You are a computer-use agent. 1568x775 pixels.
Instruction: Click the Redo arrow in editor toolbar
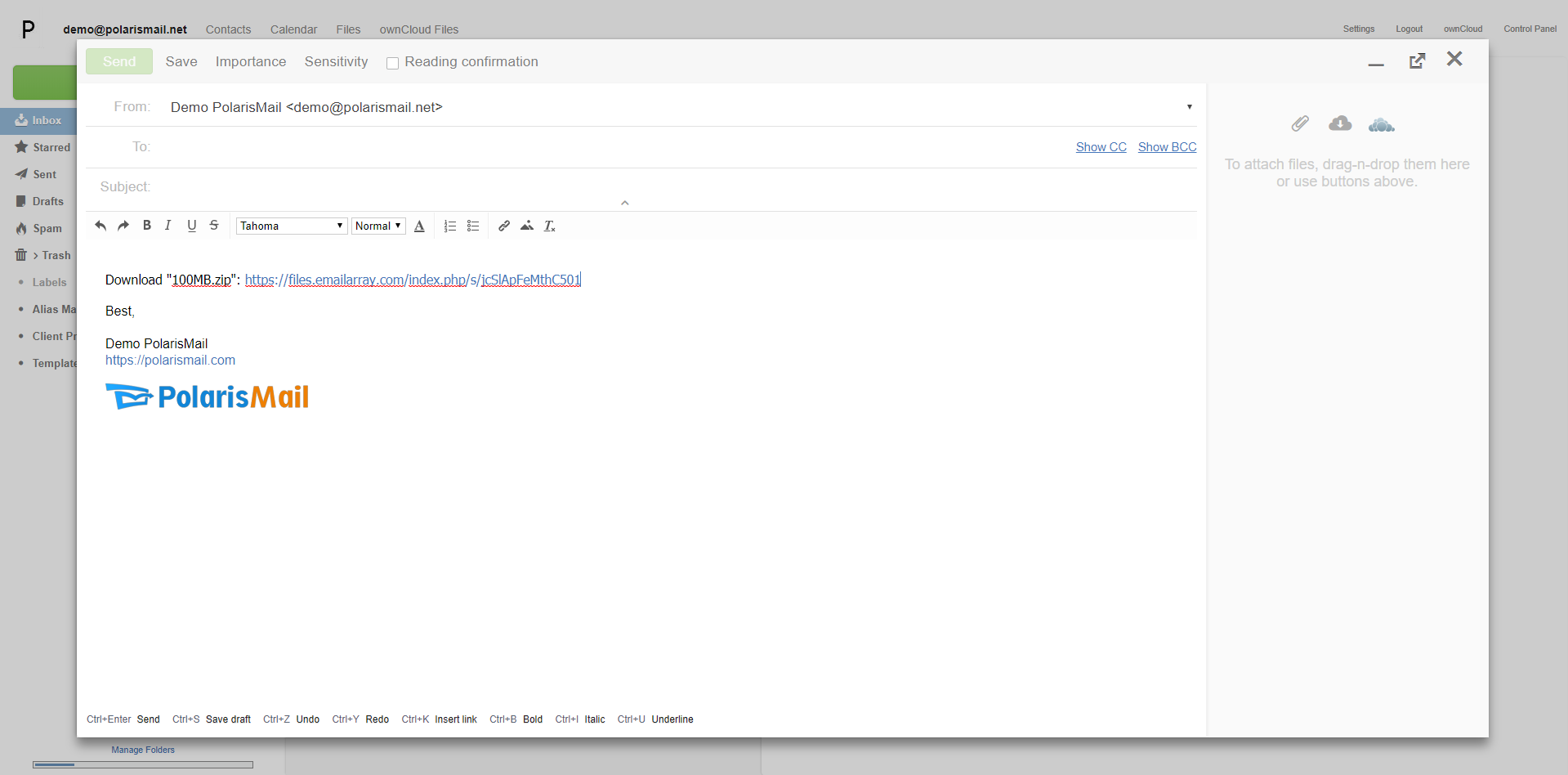(x=123, y=226)
